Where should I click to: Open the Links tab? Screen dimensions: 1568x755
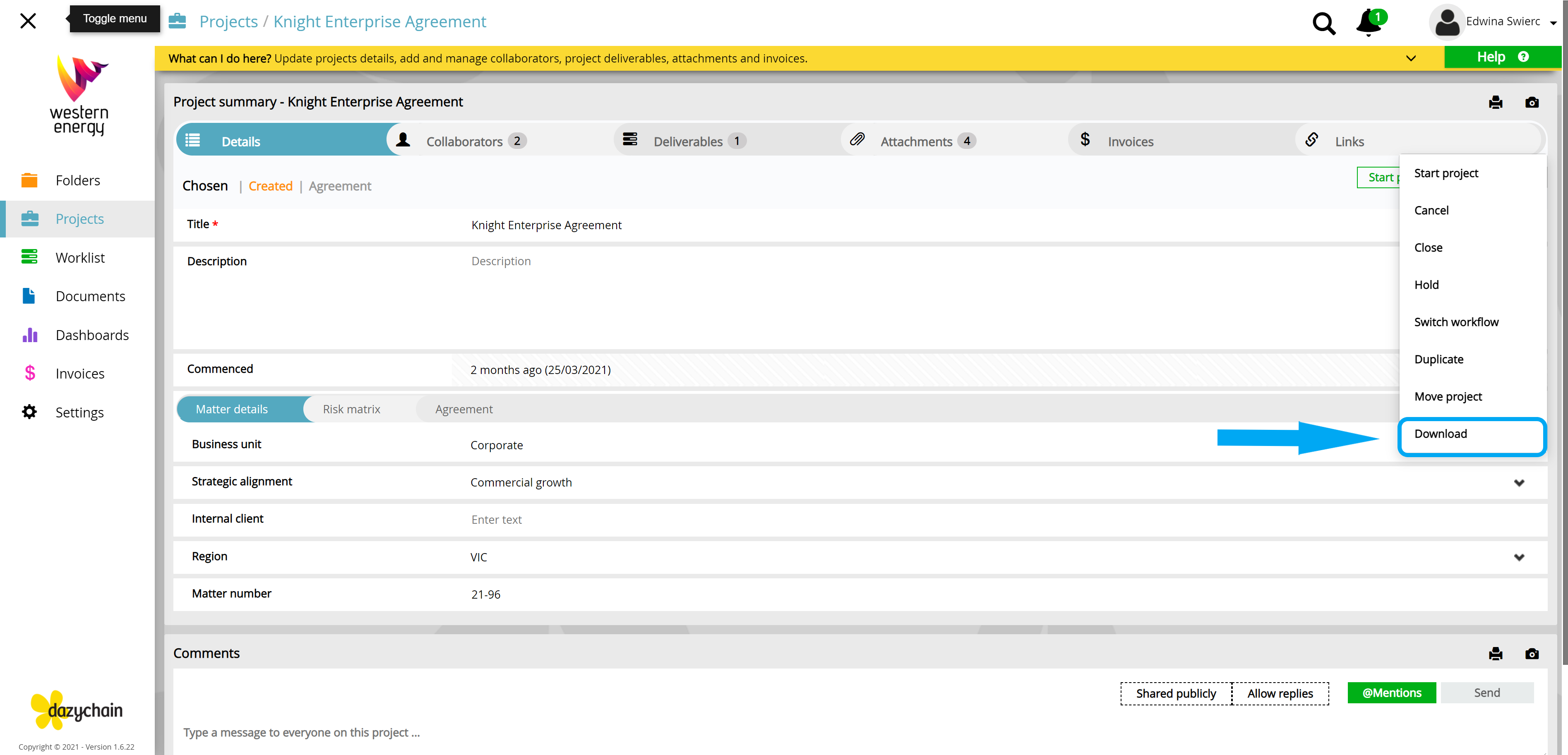click(x=1418, y=141)
